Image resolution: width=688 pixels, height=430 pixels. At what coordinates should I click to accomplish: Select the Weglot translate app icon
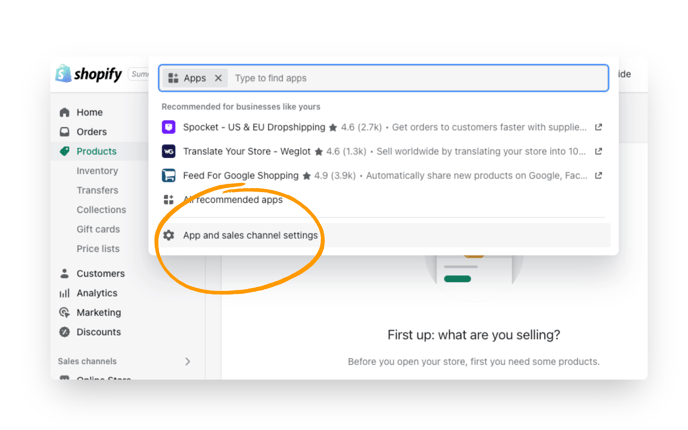pyautogui.click(x=169, y=151)
